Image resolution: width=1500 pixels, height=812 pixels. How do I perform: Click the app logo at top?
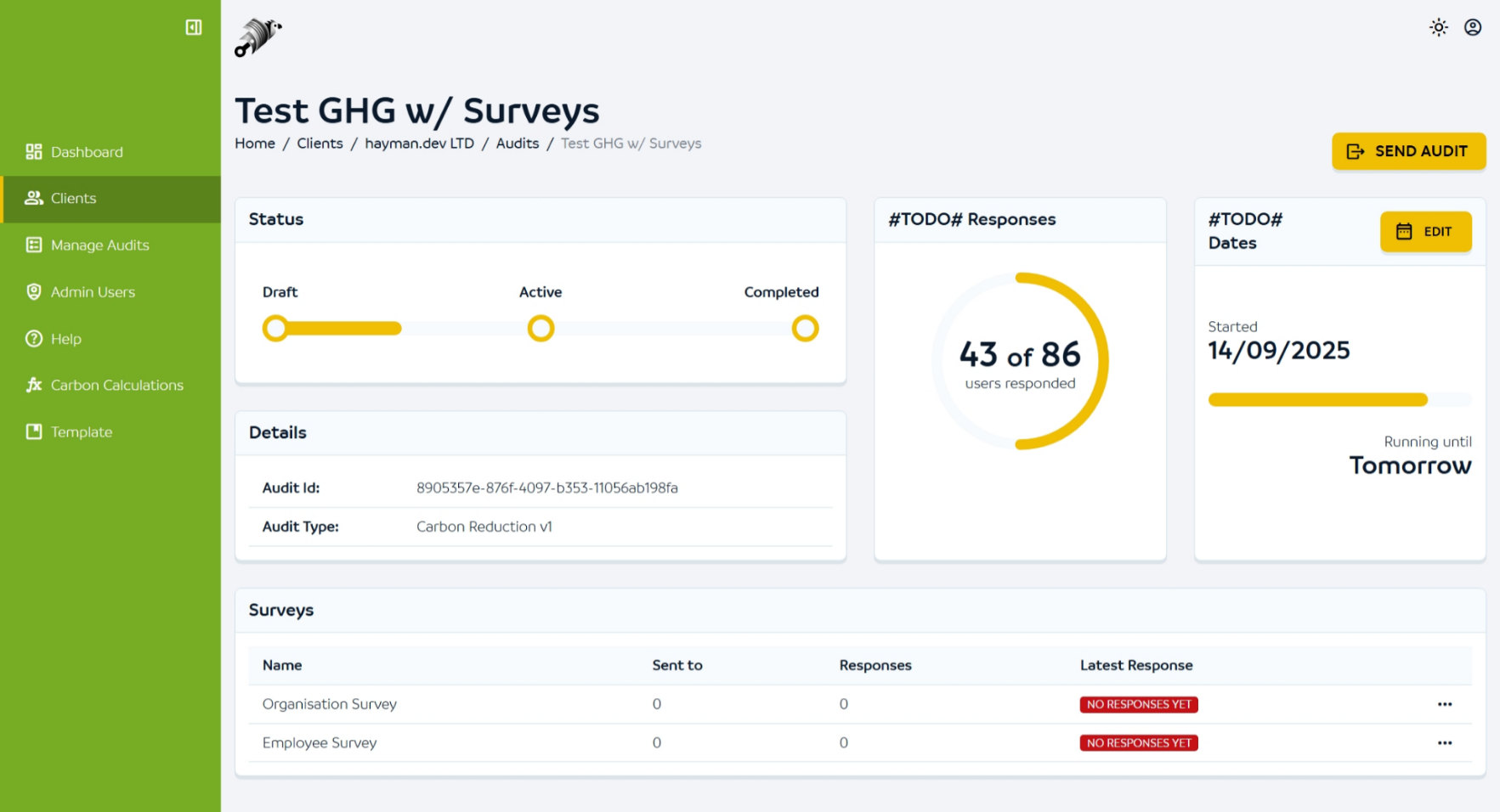(258, 37)
